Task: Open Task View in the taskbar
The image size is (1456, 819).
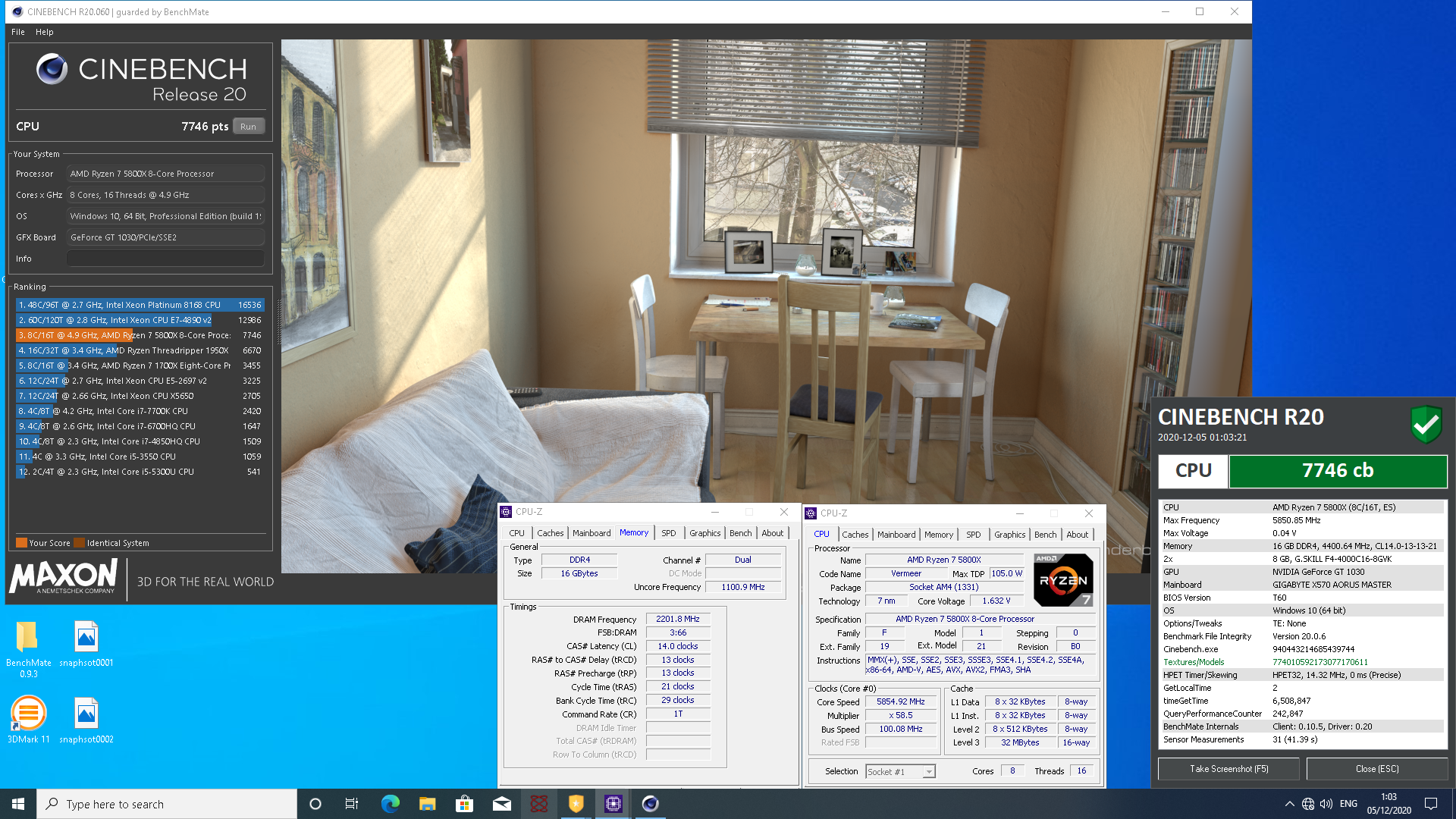Action: coord(352,804)
